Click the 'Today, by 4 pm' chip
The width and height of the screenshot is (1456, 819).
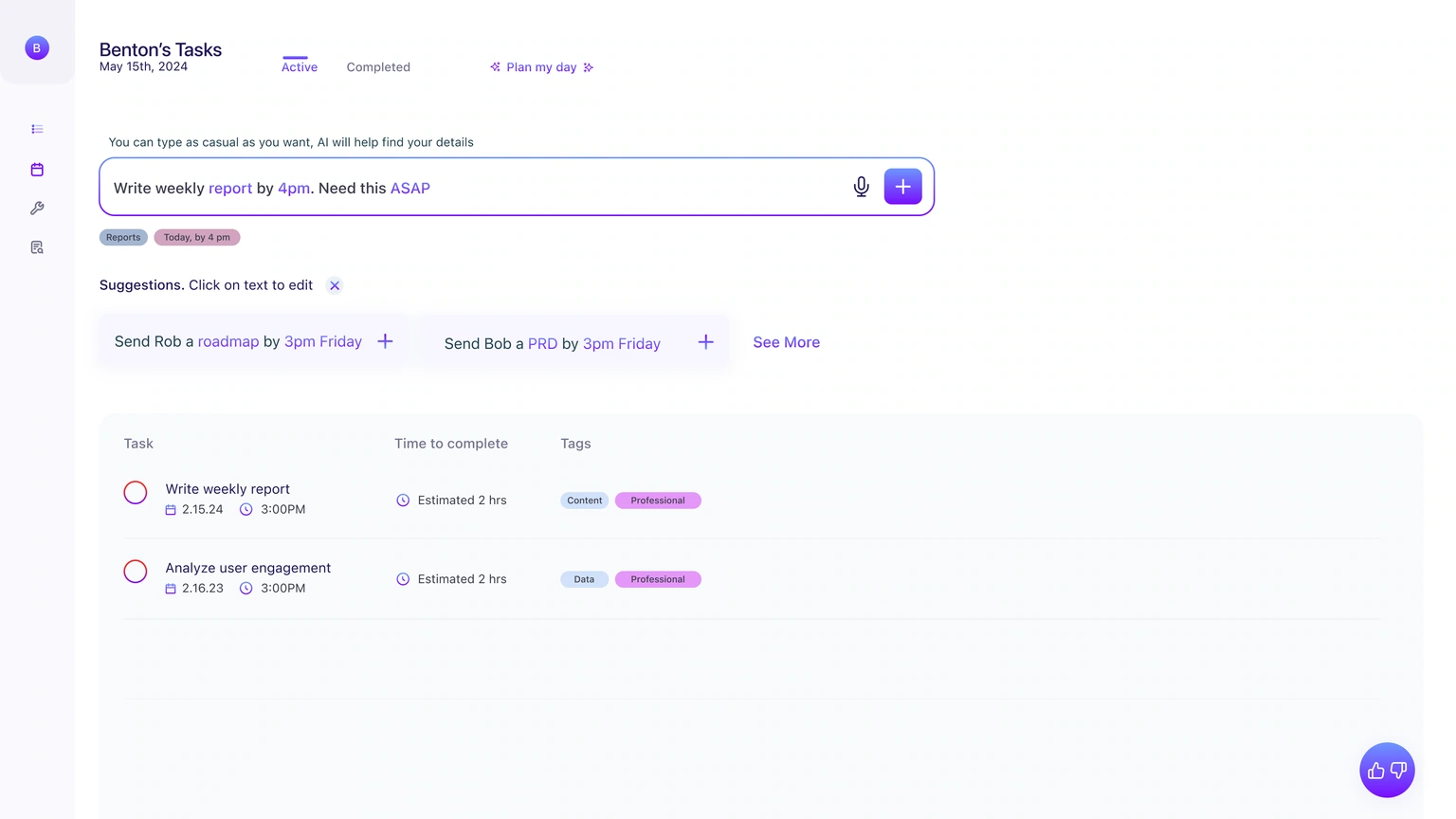tap(197, 237)
